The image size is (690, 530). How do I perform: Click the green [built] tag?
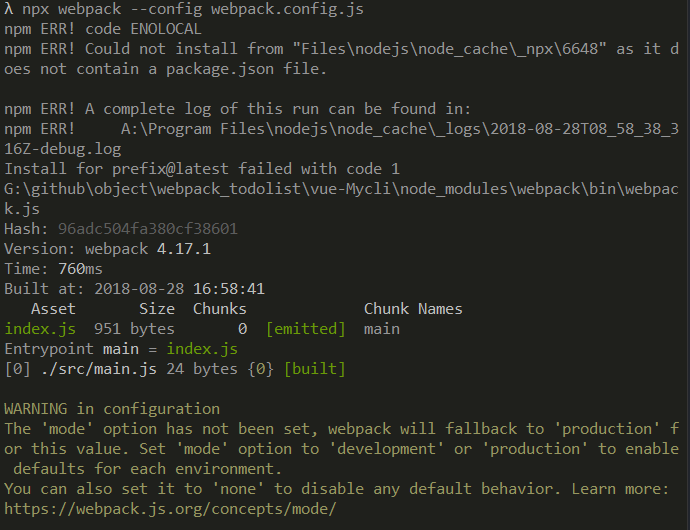click(x=315, y=369)
